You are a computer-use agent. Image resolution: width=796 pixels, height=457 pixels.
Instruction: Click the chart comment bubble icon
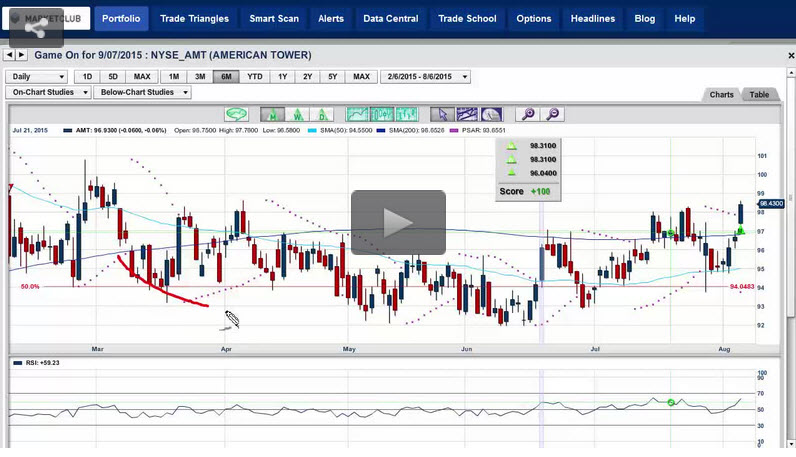[237, 114]
